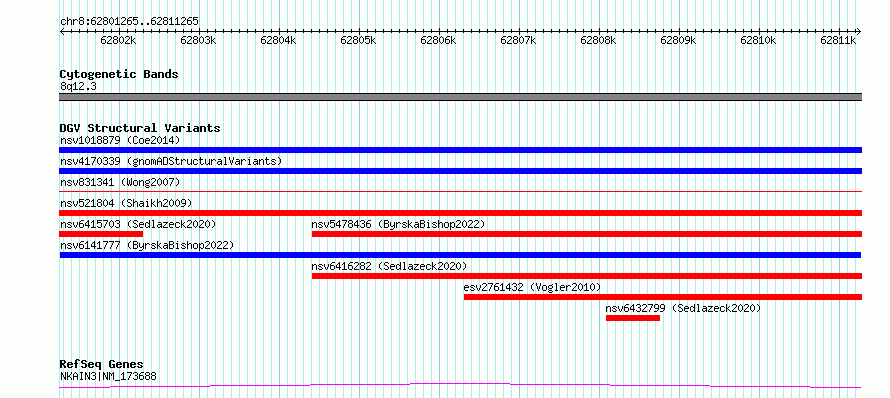The width and height of the screenshot is (890, 398).
Task: Click the magenta NKAIN3 gene line
Action: click(460, 386)
